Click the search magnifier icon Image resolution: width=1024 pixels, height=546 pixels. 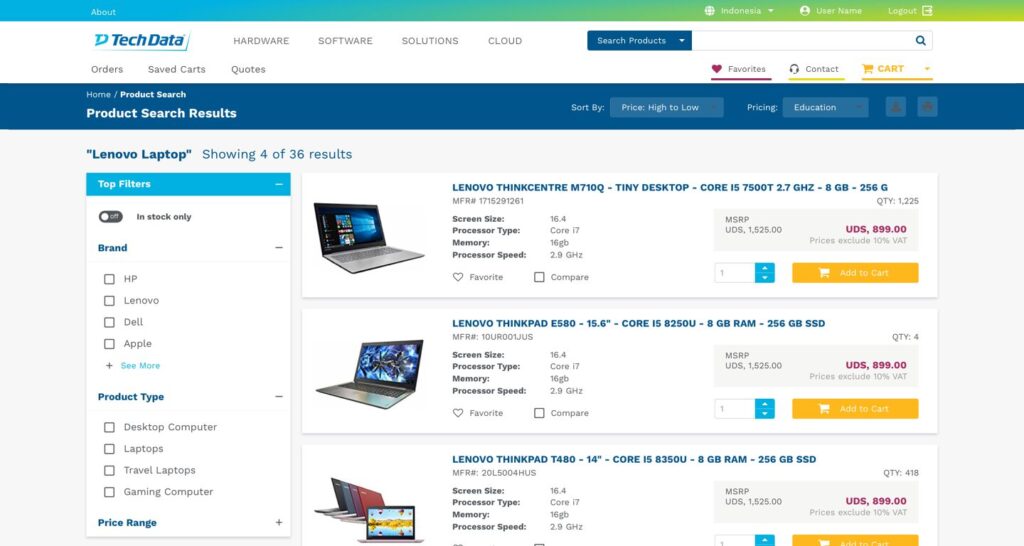[920, 40]
